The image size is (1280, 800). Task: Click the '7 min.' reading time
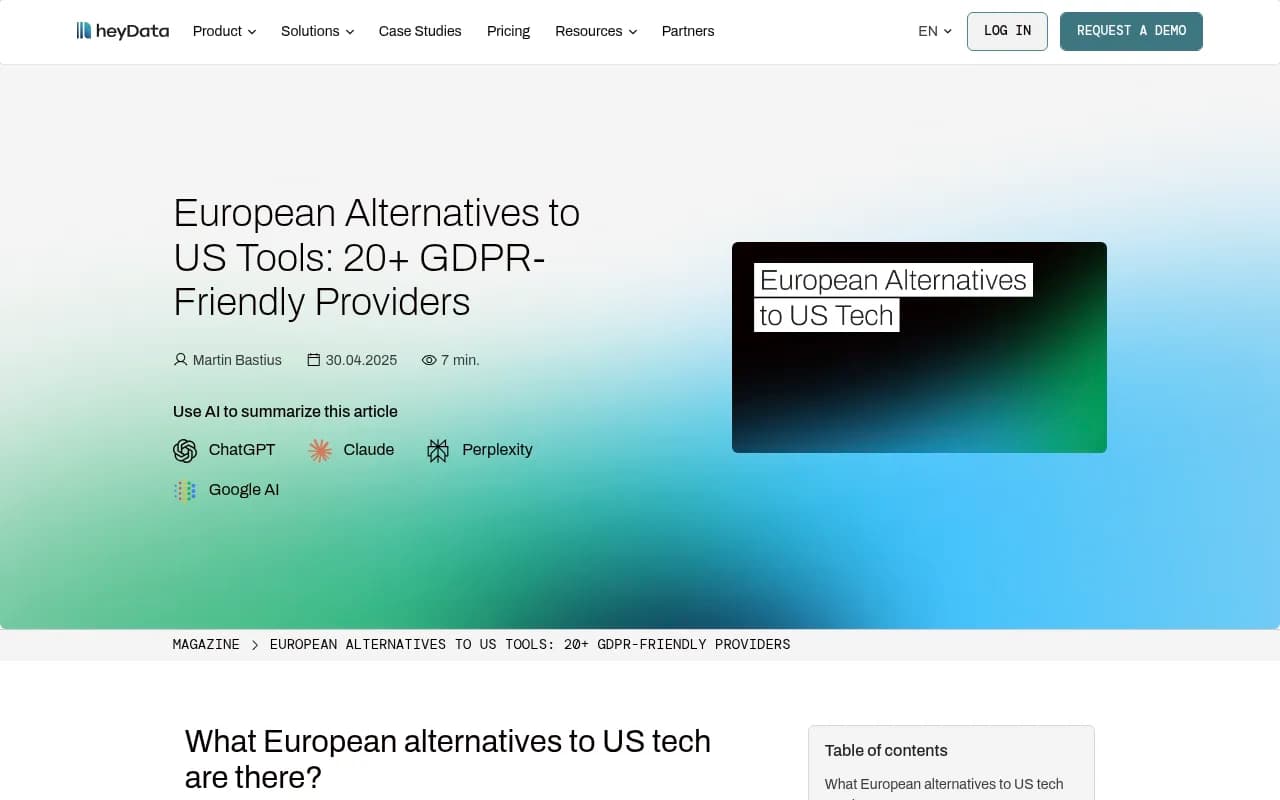(460, 360)
